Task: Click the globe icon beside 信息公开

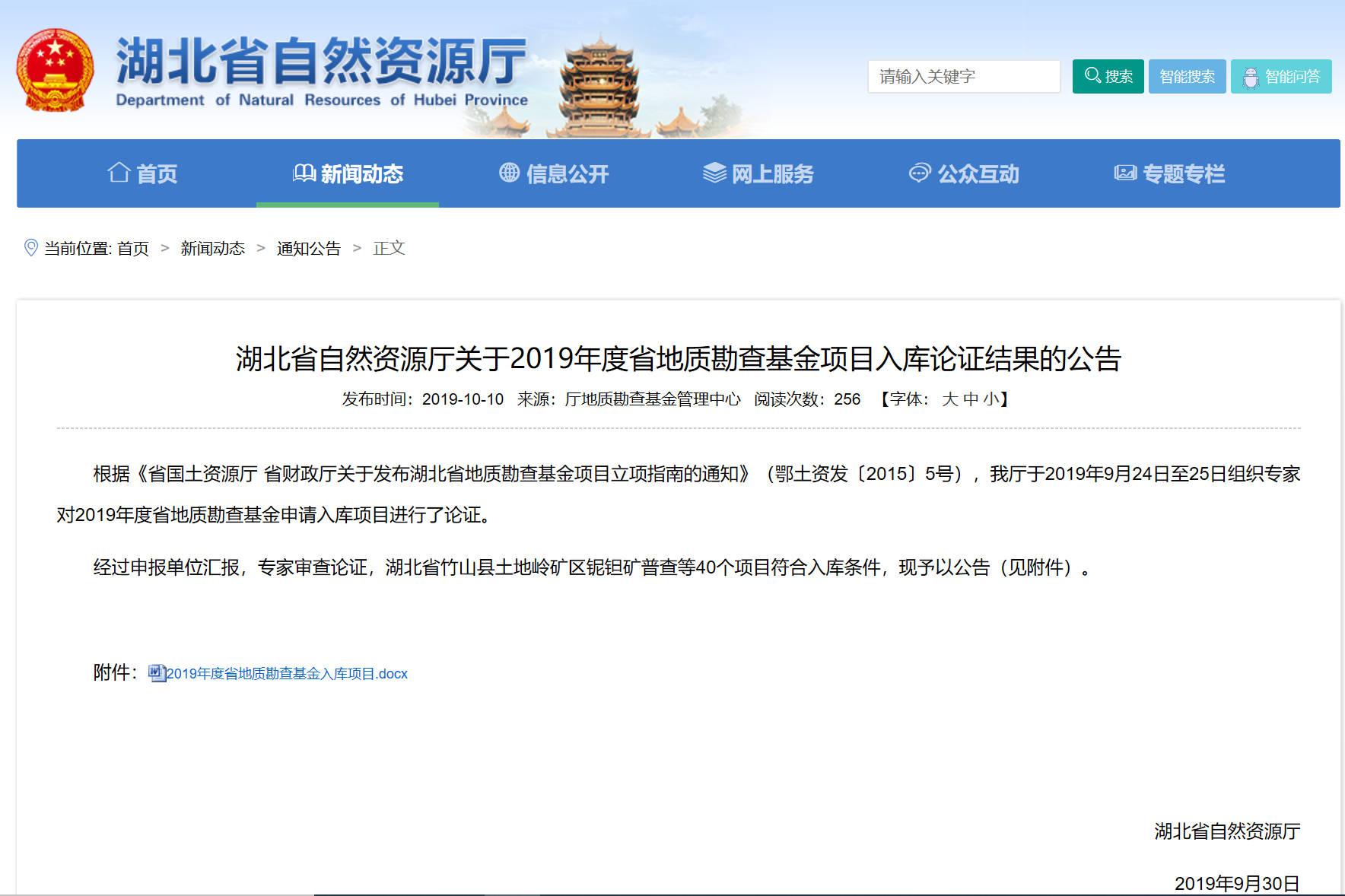Action: click(509, 173)
